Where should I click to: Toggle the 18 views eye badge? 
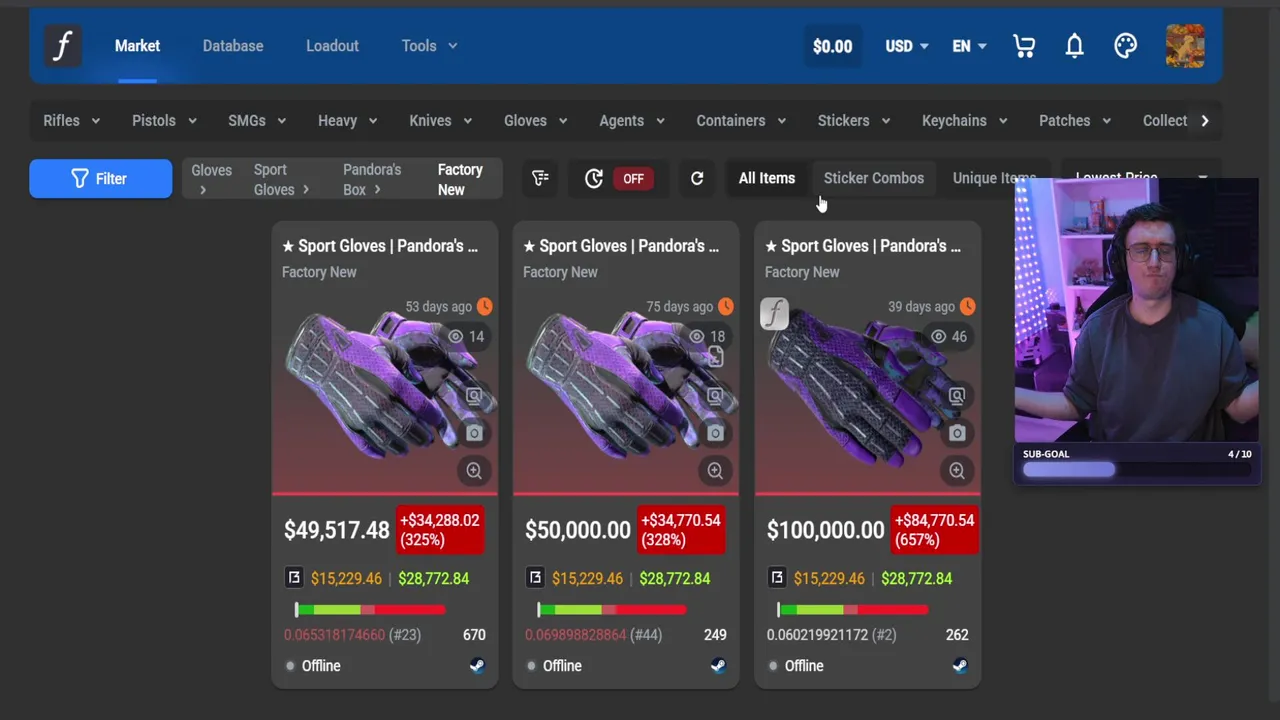tap(707, 337)
